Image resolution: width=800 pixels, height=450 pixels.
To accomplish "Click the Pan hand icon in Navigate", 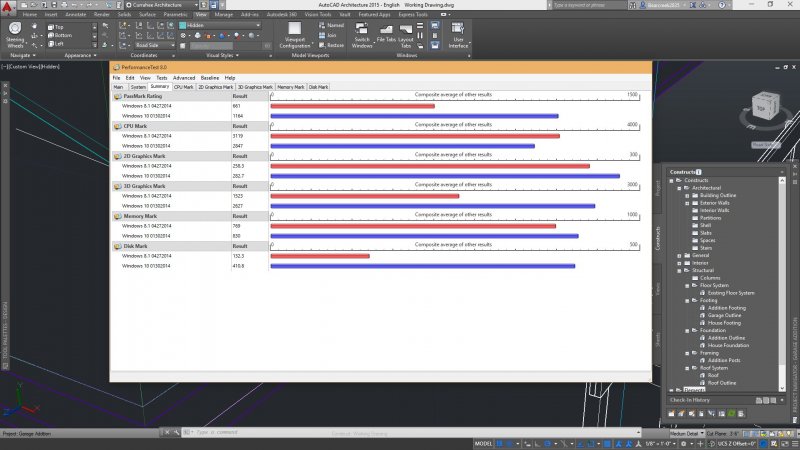I will (x=34, y=27).
